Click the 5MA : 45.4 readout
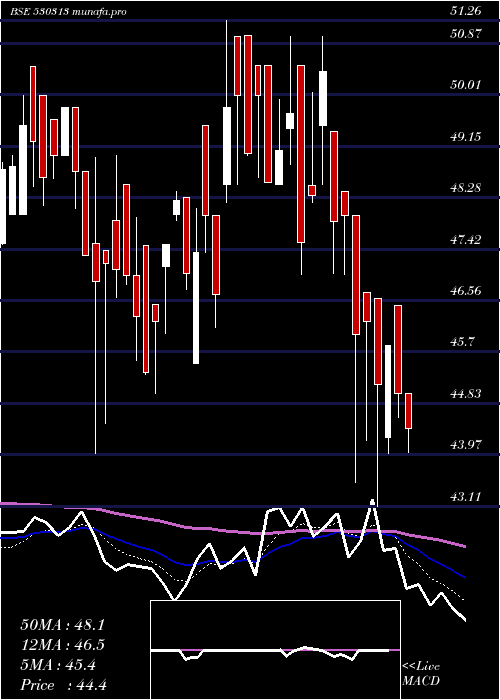Screen dimensions: 500x700 pos(58,665)
